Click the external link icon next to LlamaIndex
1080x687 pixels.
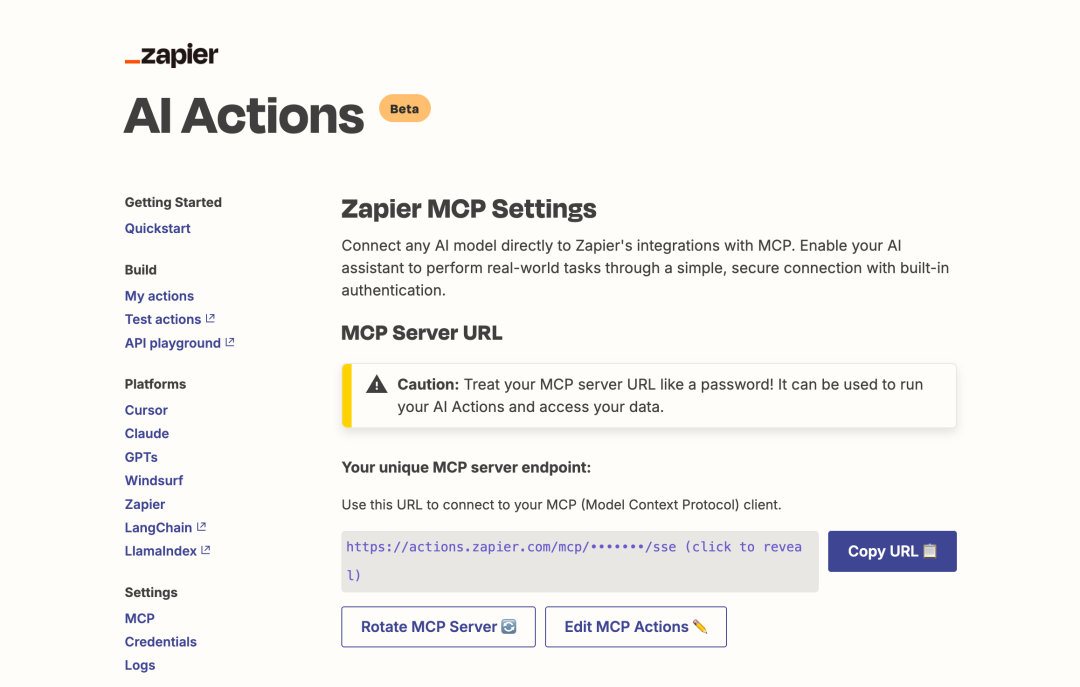(x=205, y=550)
